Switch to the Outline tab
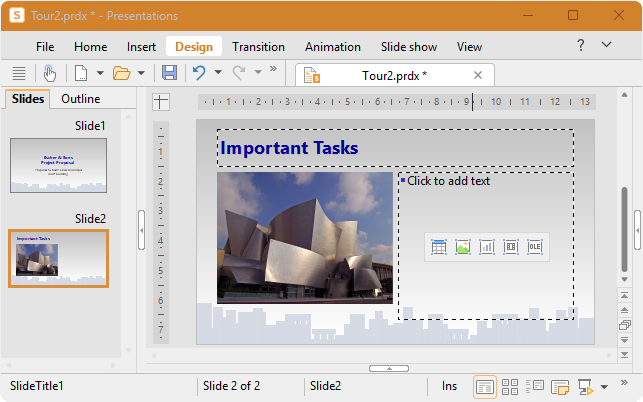The width and height of the screenshot is (643, 402). (81, 99)
